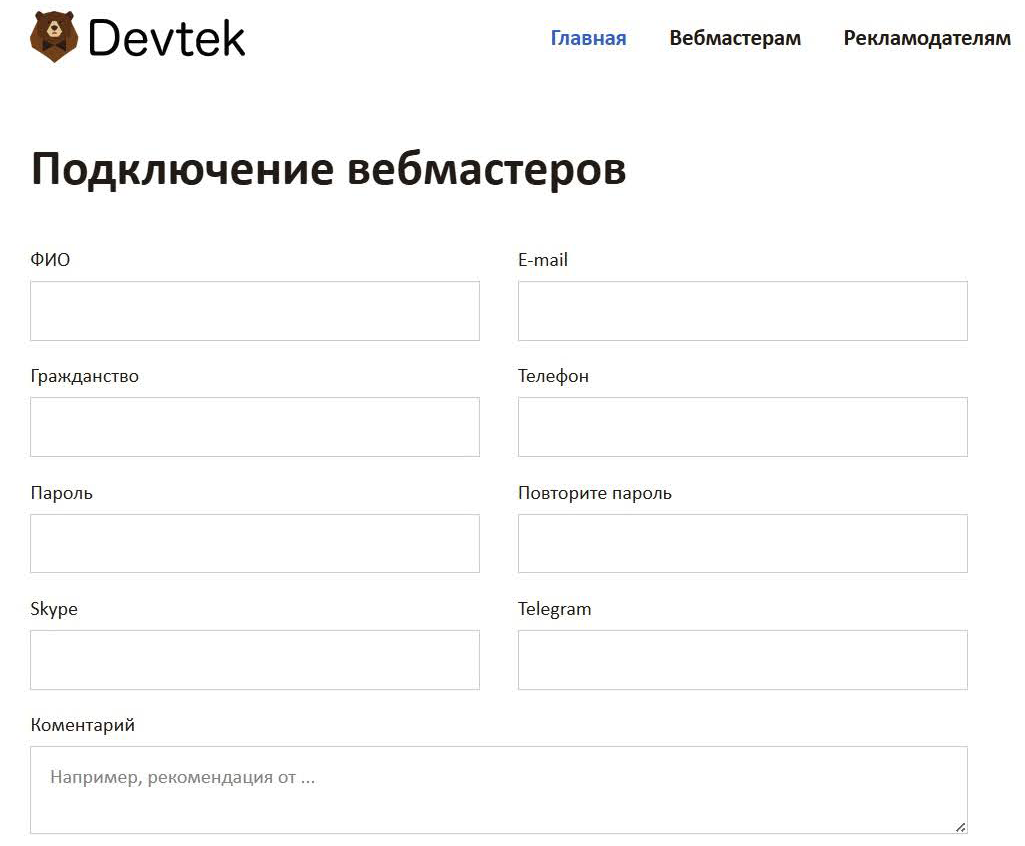Click the Telegram field label
The width and height of the screenshot is (1025, 846).
[554, 608]
